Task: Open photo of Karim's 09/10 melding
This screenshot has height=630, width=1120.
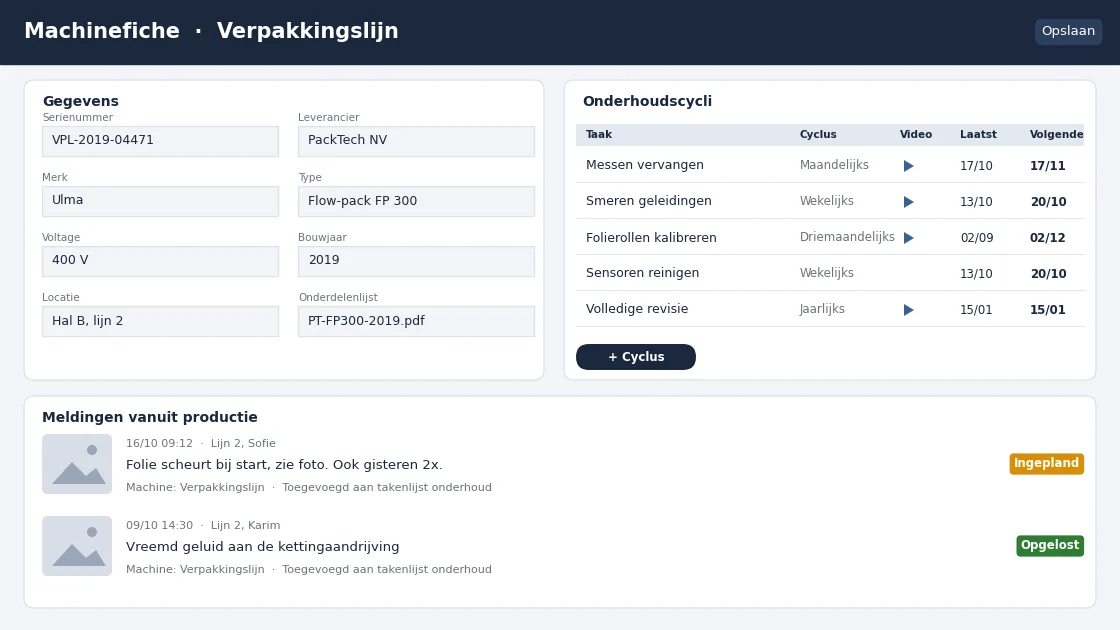Action: click(77, 546)
